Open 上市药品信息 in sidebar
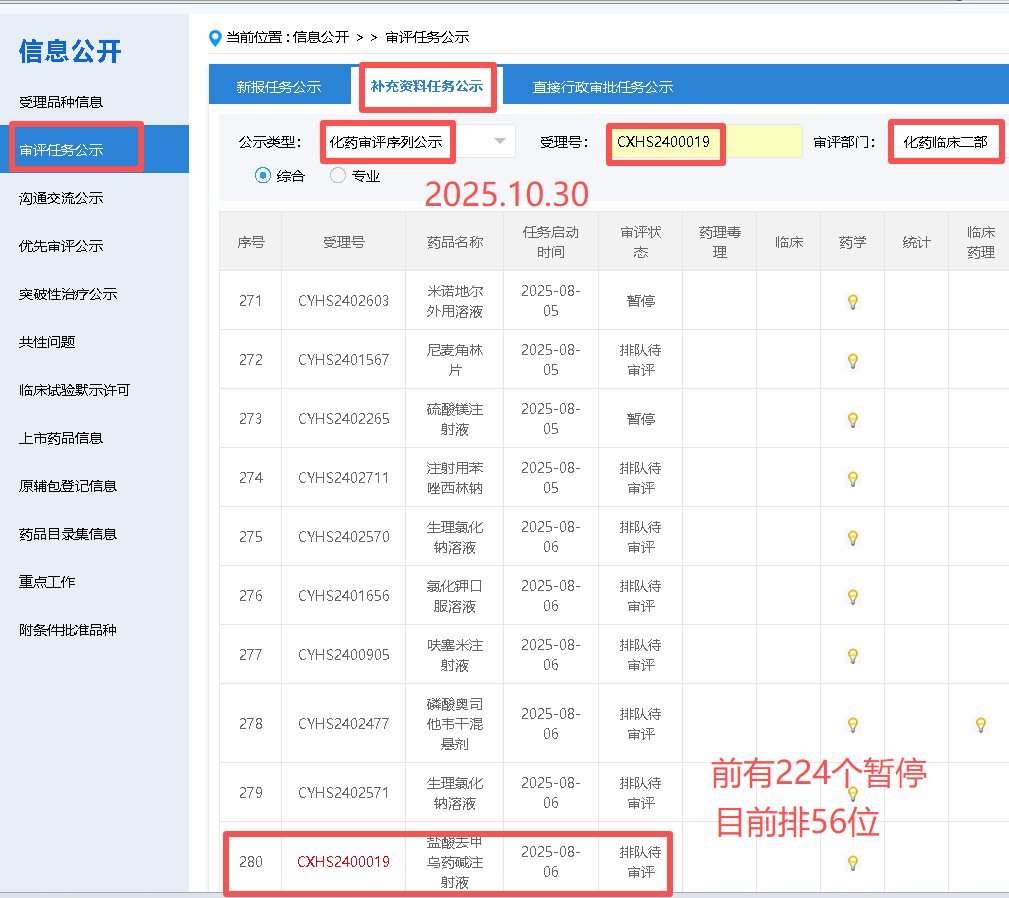1009x898 pixels. [x=61, y=438]
